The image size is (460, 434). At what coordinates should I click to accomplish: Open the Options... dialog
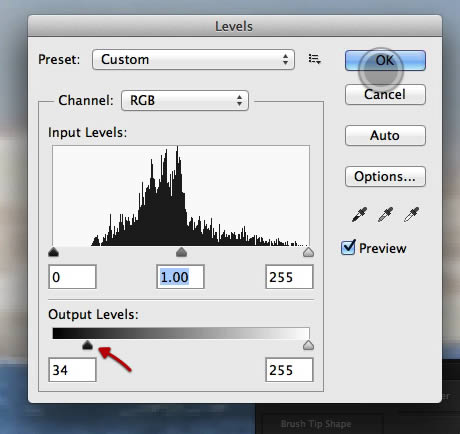pyautogui.click(x=385, y=176)
